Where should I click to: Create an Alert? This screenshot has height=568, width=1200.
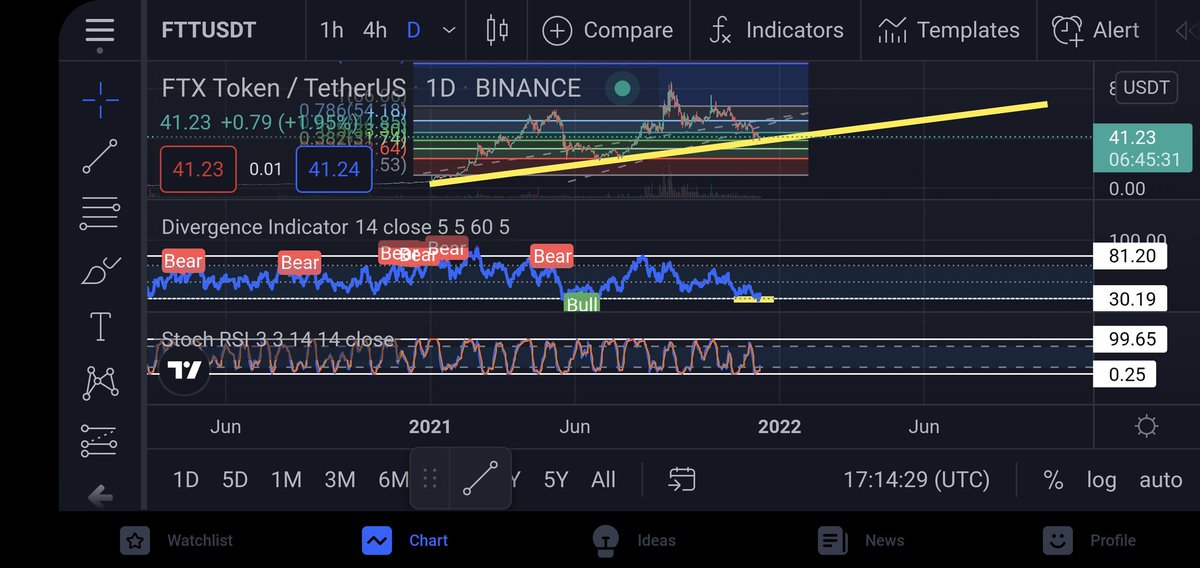pos(1095,30)
